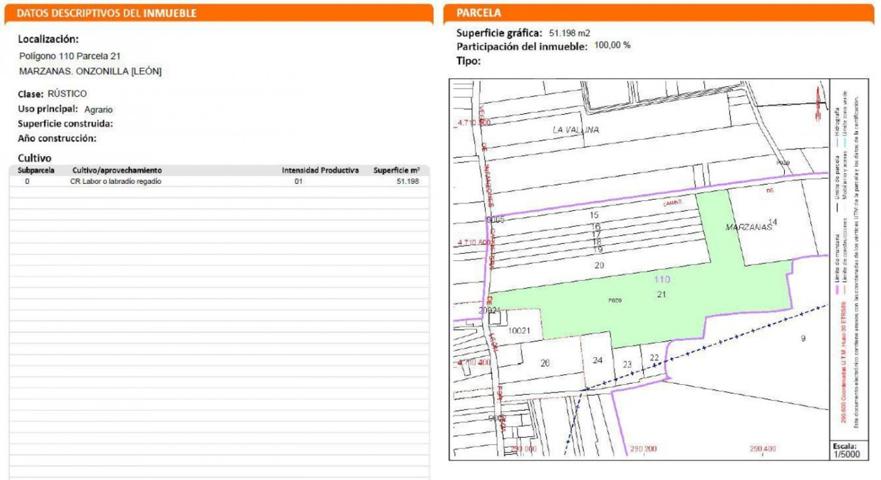Click the Polígono 110 Parcela 21 text

(69, 56)
